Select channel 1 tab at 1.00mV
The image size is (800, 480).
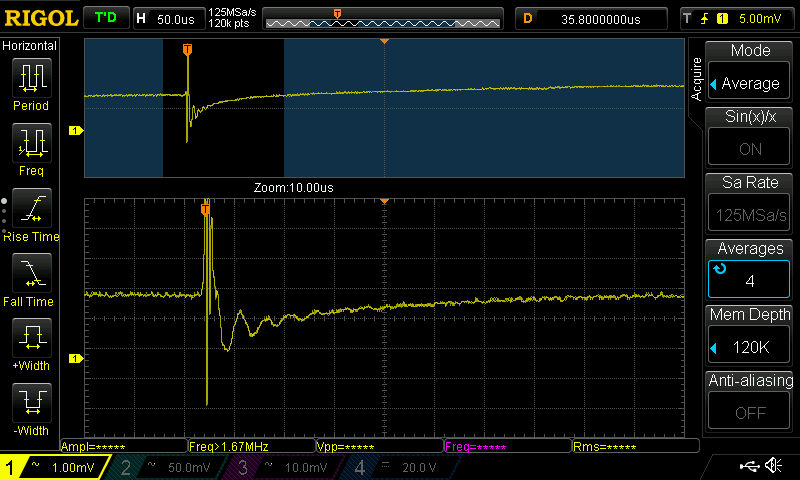[x=54, y=467]
